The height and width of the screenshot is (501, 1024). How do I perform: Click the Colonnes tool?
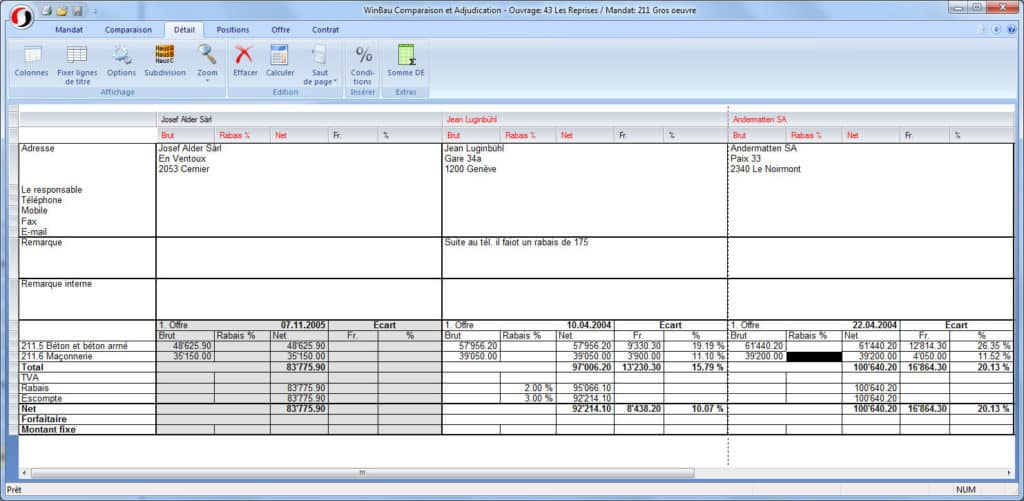click(x=31, y=61)
